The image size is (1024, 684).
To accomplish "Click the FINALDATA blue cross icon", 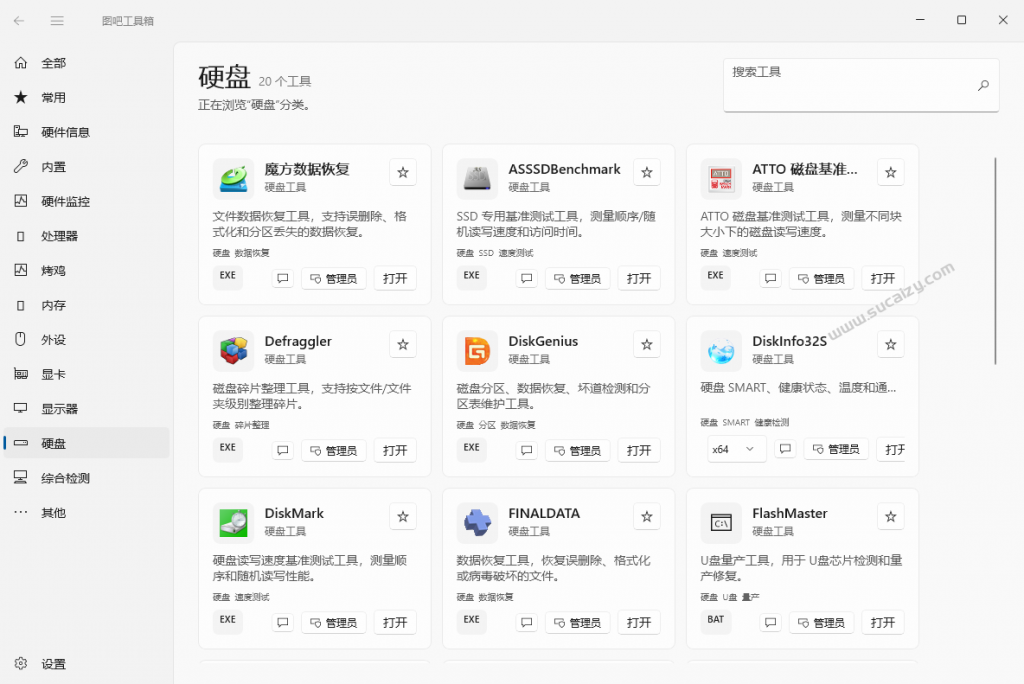I will tap(477, 523).
